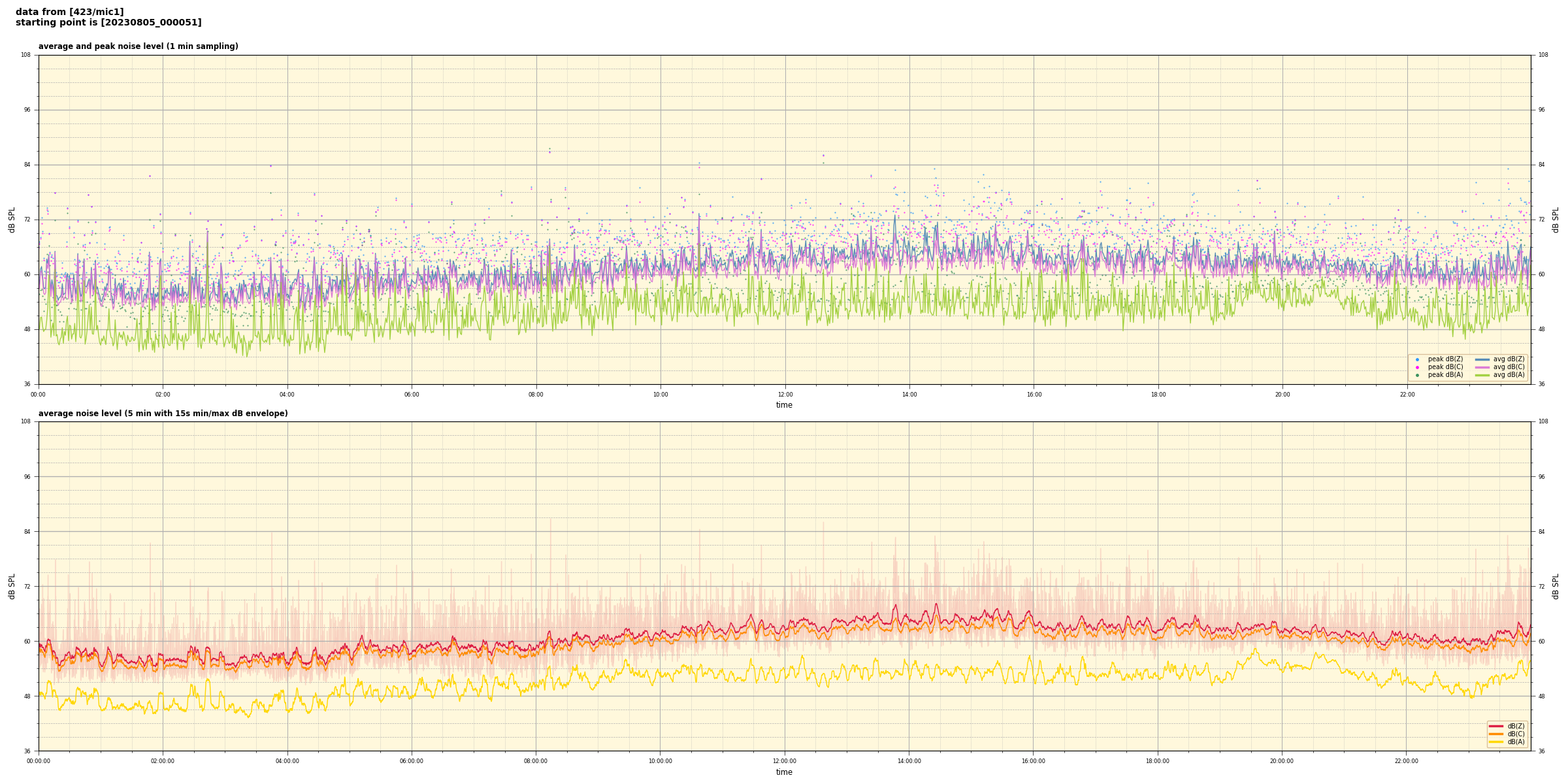Click the 'average and peak noise level' chart title
The image size is (1568, 784).
pyautogui.click(x=138, y=46)
